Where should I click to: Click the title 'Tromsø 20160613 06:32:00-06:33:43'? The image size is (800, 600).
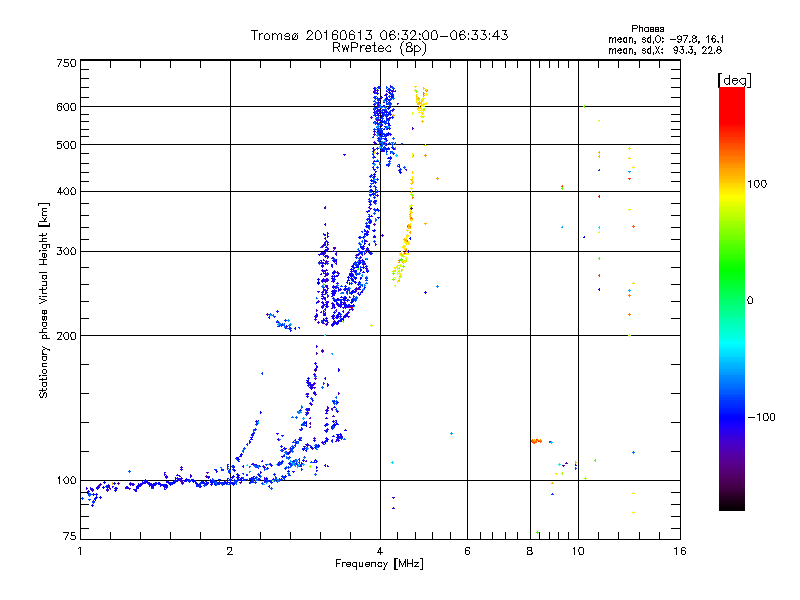click(379, 35)
